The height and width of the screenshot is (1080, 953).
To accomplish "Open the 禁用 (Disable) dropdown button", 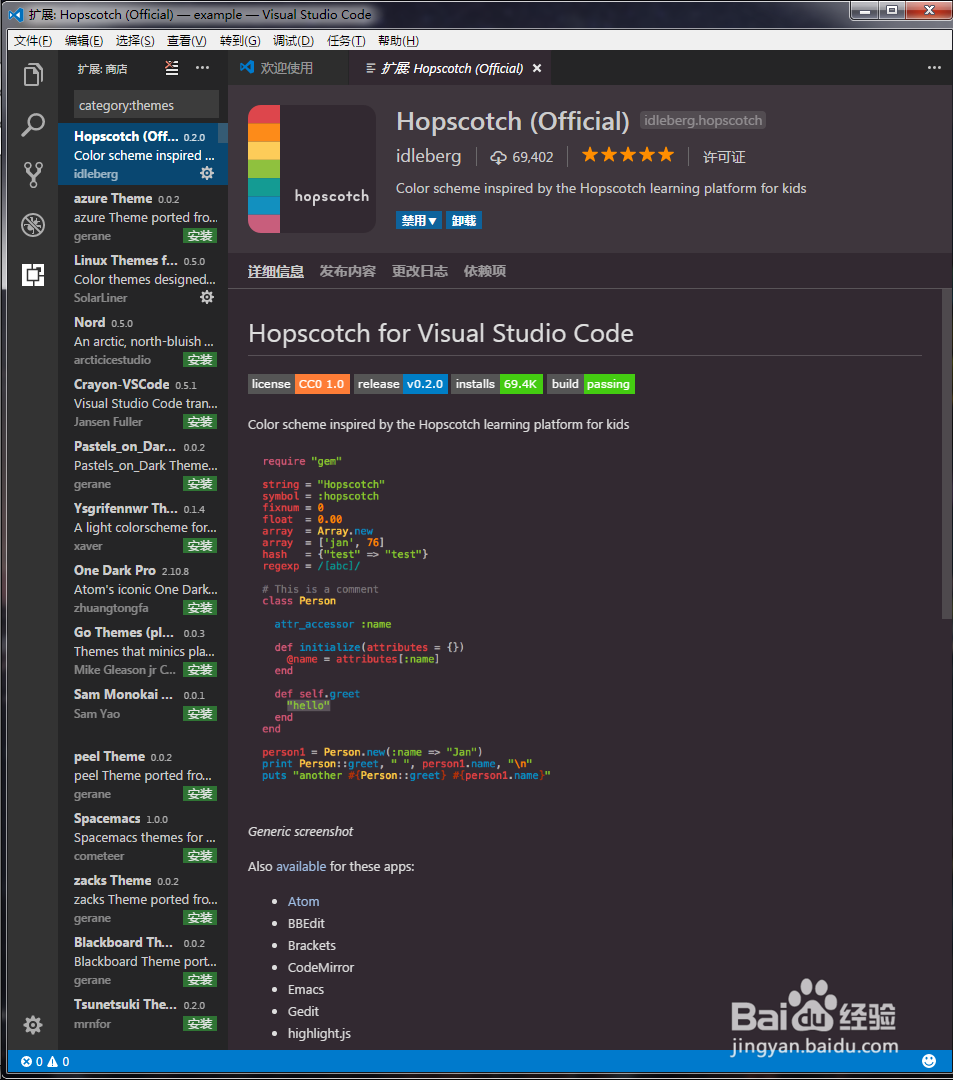I will point(419,220).
